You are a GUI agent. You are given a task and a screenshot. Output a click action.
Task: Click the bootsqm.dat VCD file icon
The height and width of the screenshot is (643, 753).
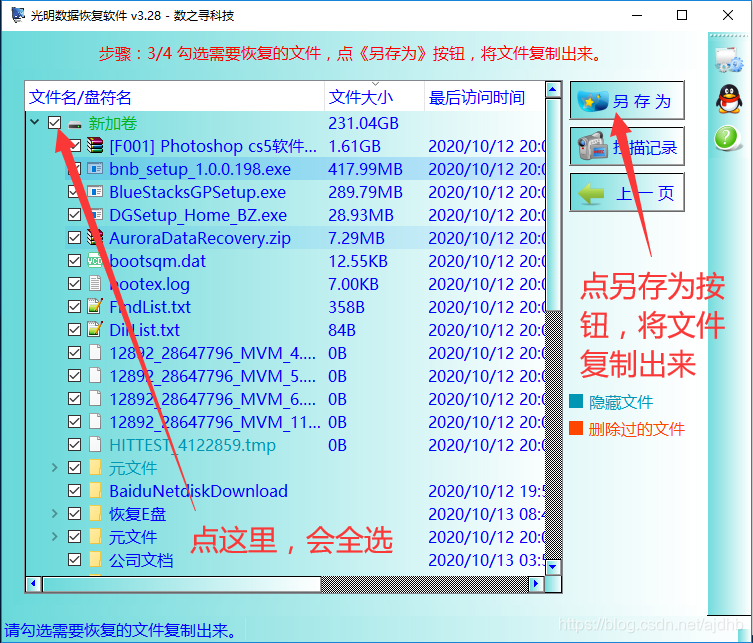click(x=95, y=261)
